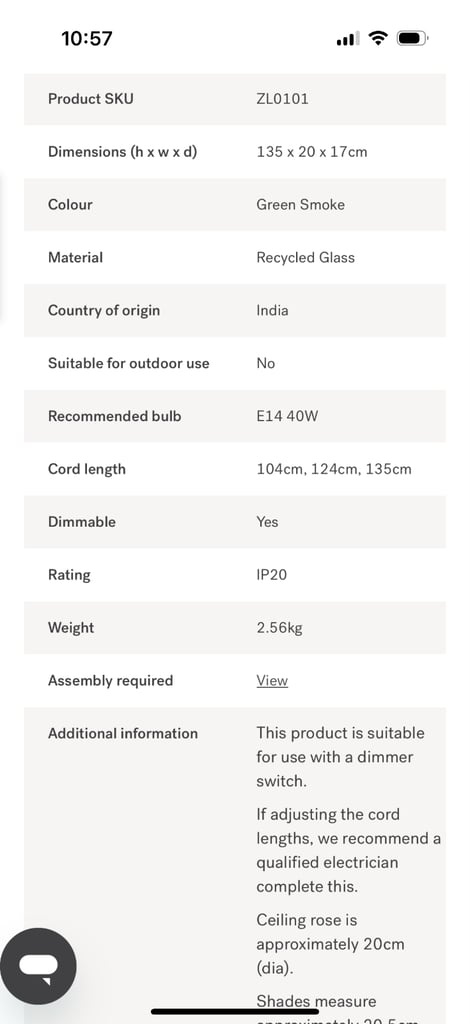The height and width of the screenshot is (1024, 470).
Task: Tap the Recommended bulb E14 40W value
Action: coord(287,416)
